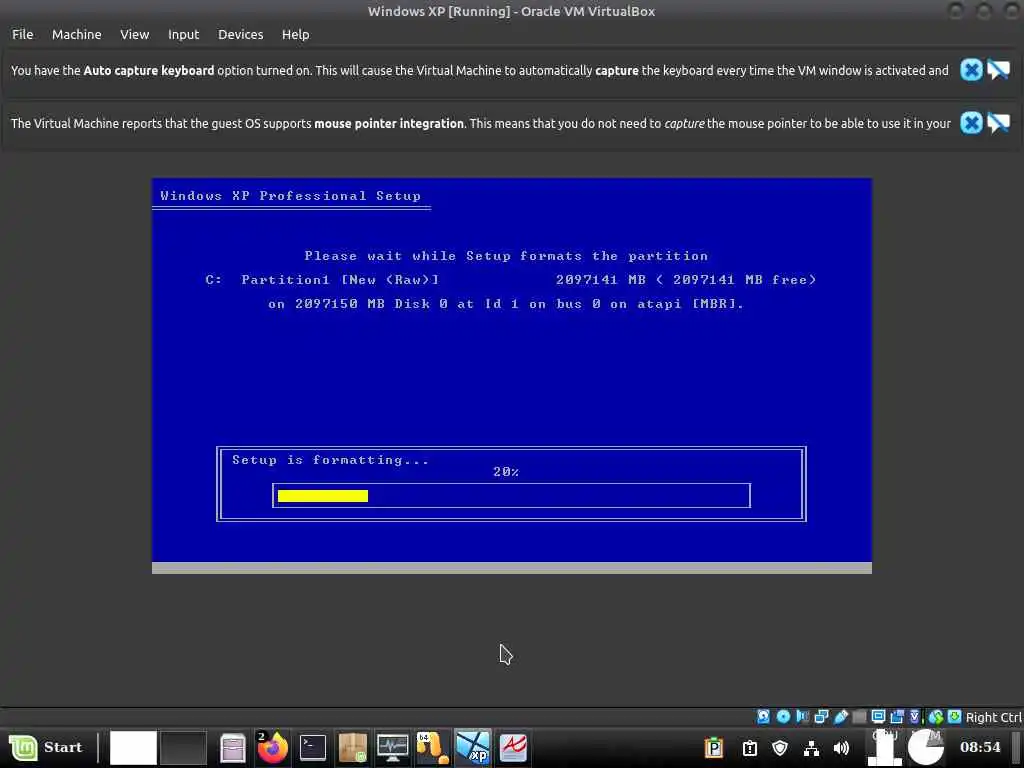Open the yellow 64 app in panel
The height and width of the screenshot is (768, 1024).
[432, 748]
